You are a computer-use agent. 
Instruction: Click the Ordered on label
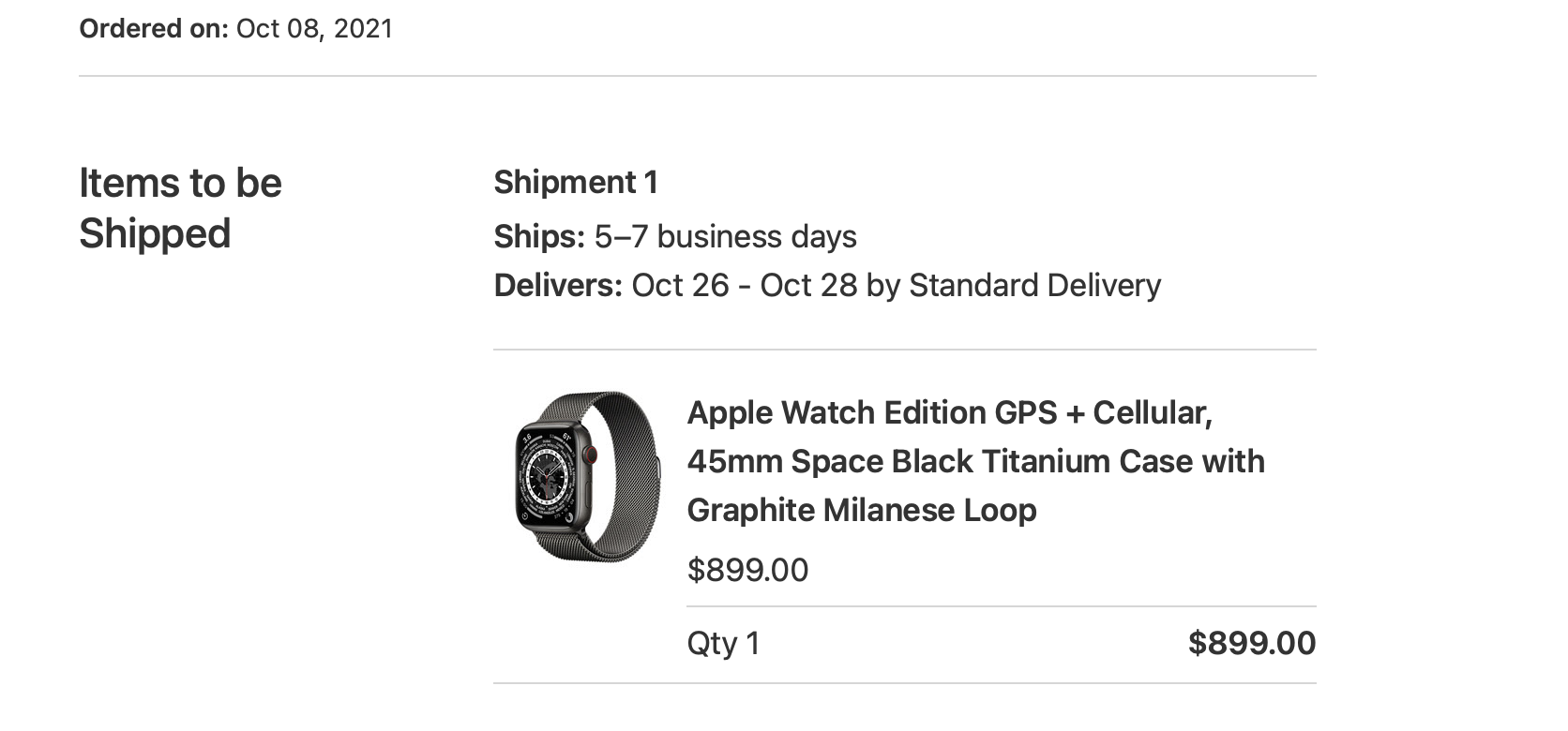[154, 29]
